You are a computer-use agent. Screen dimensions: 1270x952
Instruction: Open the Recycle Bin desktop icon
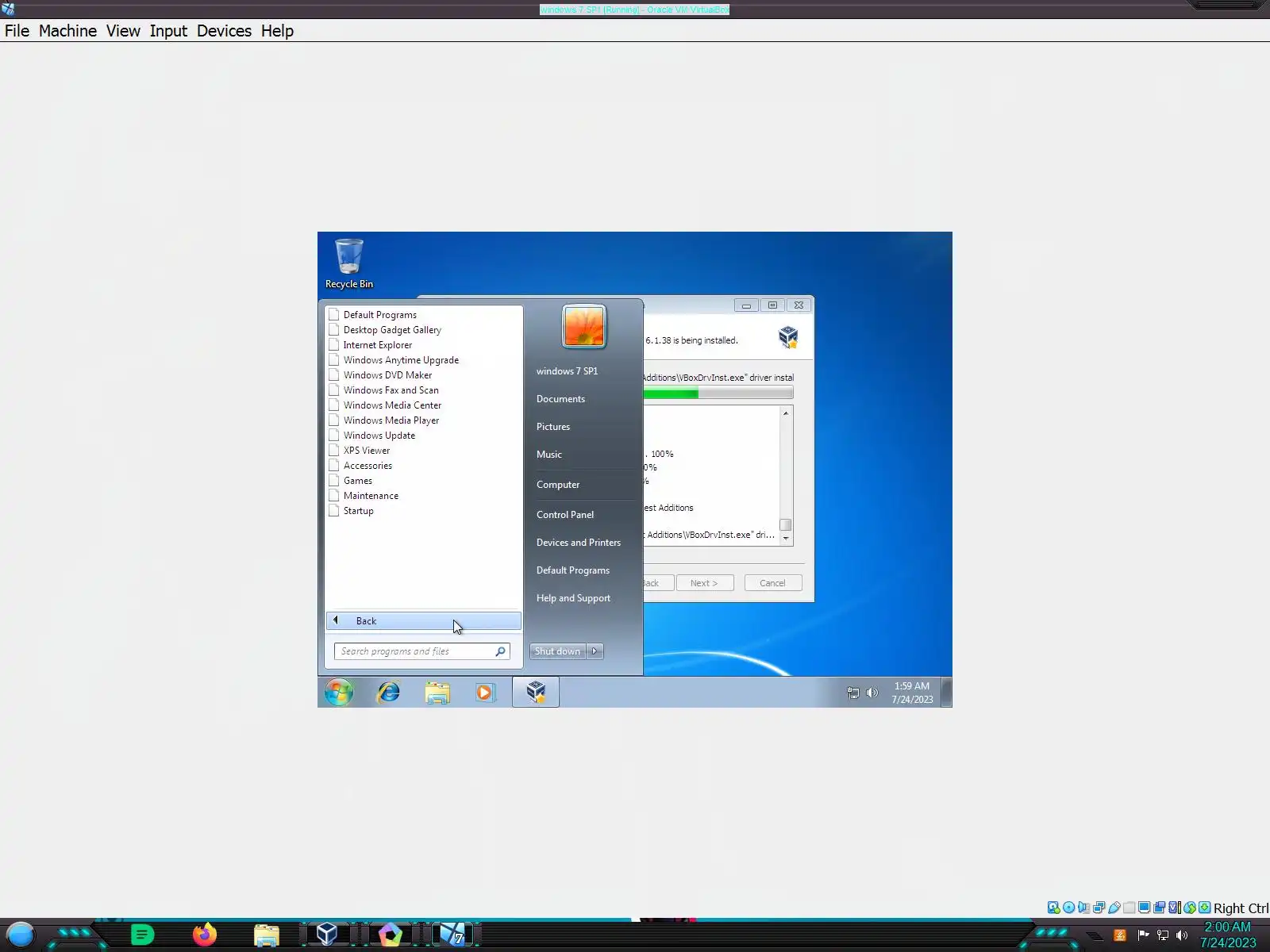[x=349, y=264]
